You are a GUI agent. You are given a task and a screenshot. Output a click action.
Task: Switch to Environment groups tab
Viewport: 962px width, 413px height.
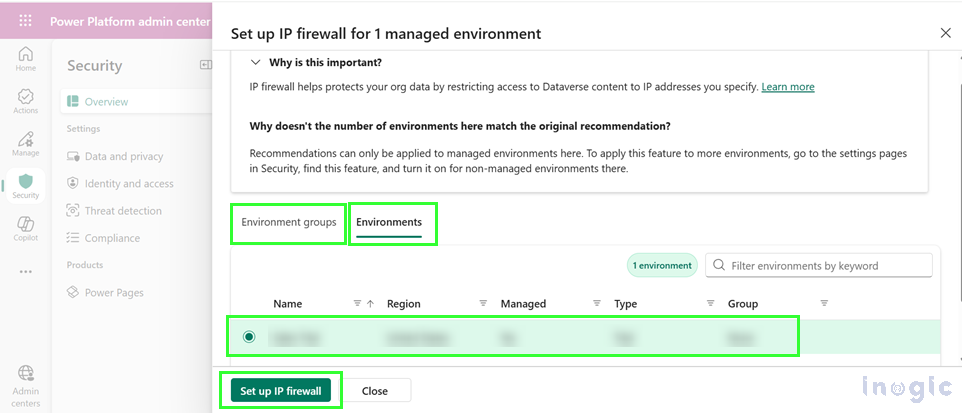point(289,222)
